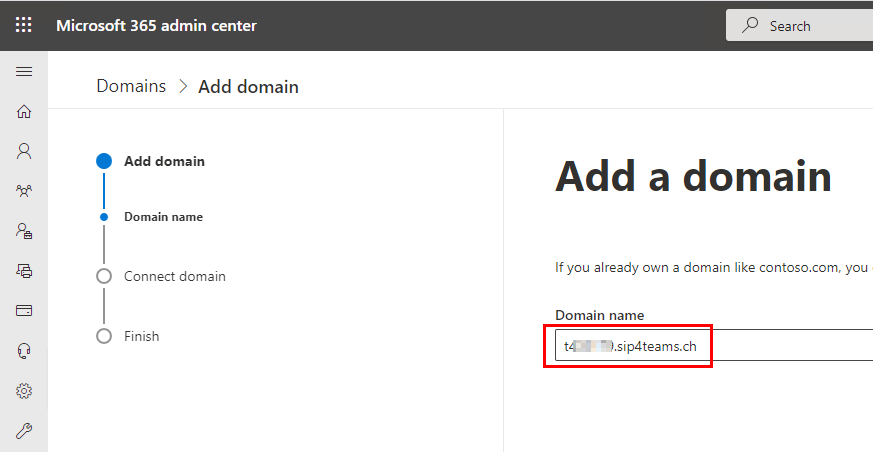Open Settings gear in sidebar
This screenshot has width=873, height=452.
(x=24, y=391)
